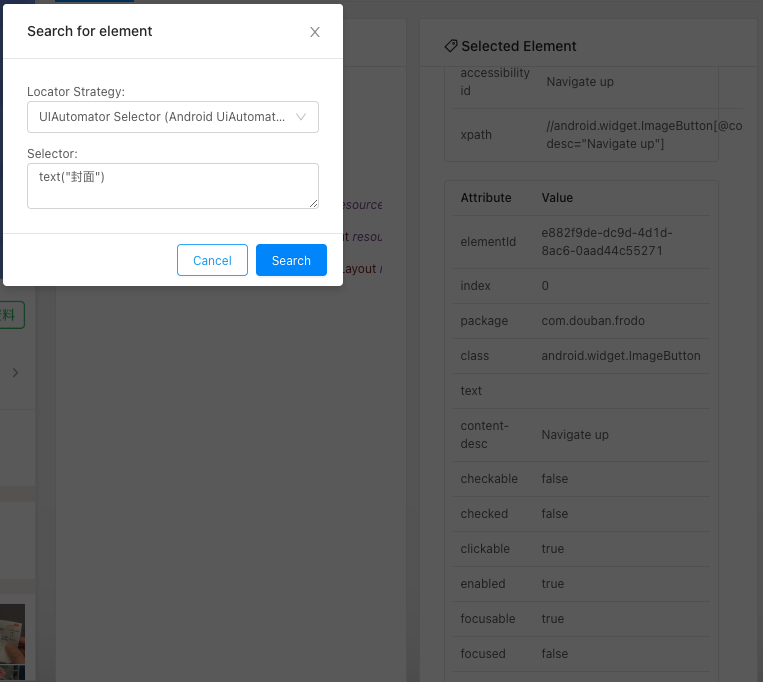Viewport: 763px width, 682px height.
Task: Click the blue Search button
Action: [291, 260]
